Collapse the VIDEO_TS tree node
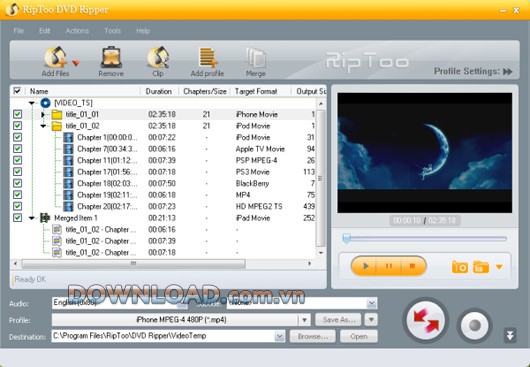 coord(32,103)
